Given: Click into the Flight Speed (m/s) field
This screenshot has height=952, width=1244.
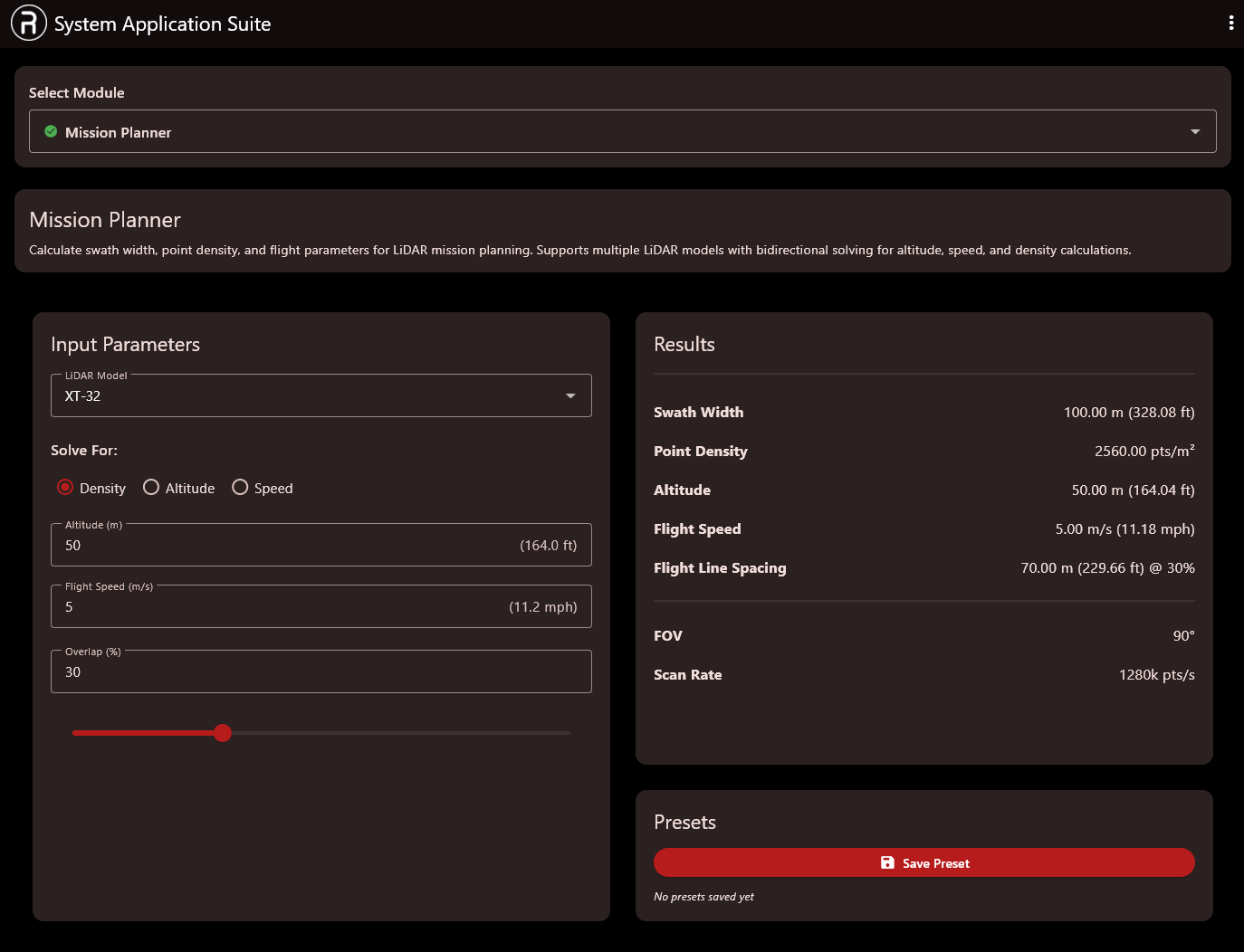Looking at the screenshot, I should click(272, 607).
